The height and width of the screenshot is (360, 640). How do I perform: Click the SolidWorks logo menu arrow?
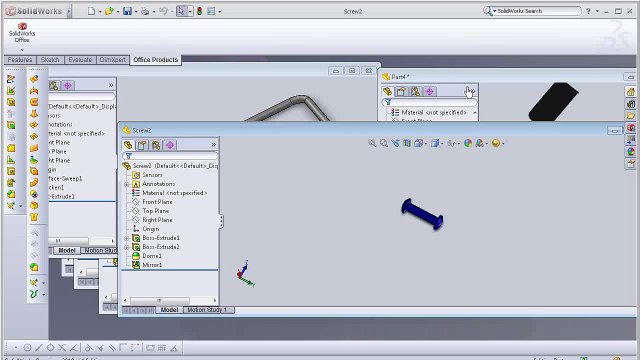coord(69,11)
